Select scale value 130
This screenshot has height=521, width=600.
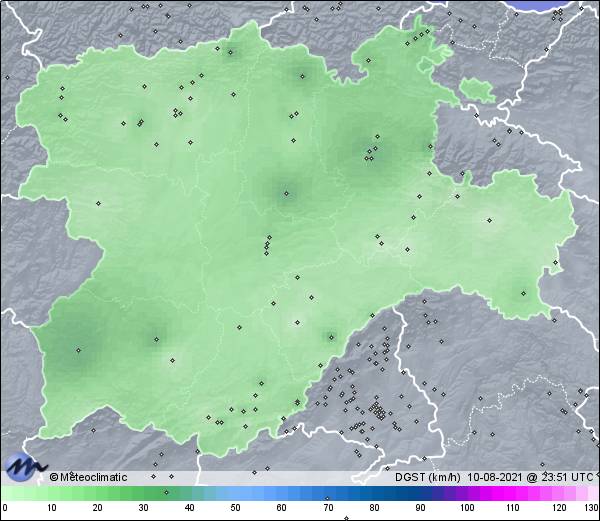point(592,508)
